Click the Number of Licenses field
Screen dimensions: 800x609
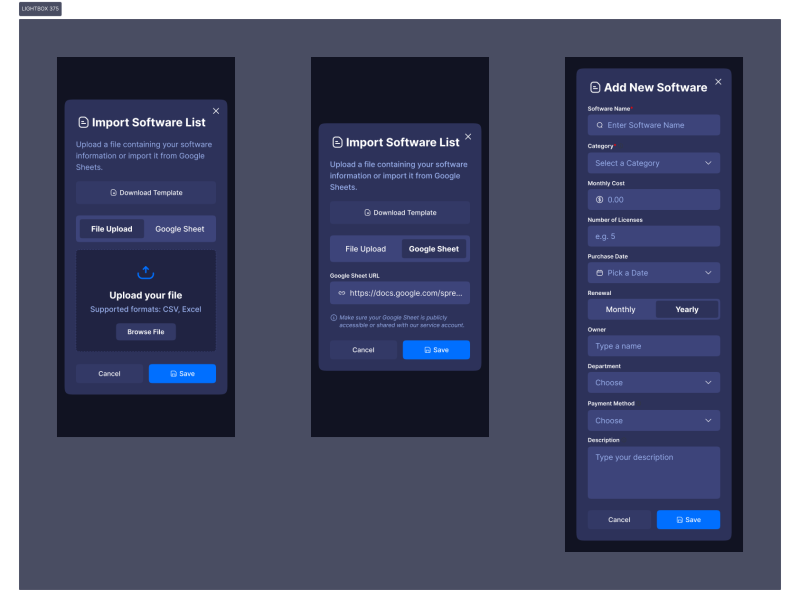pyautogui.click(x=654, y=236)
